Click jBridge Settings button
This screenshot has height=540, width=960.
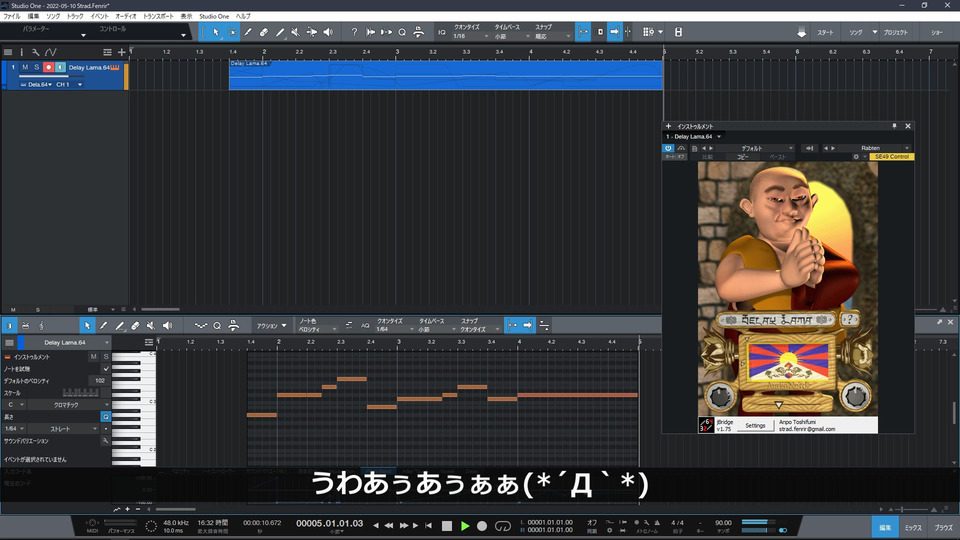click(755, 426)
